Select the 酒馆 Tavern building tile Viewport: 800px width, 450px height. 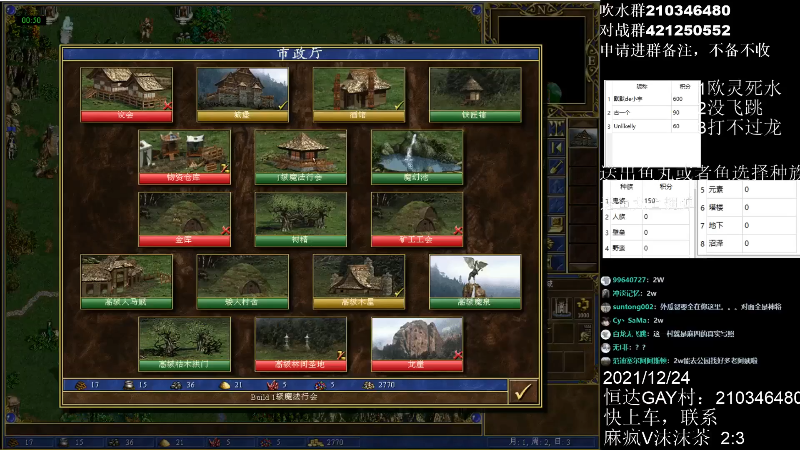(359, 94)
